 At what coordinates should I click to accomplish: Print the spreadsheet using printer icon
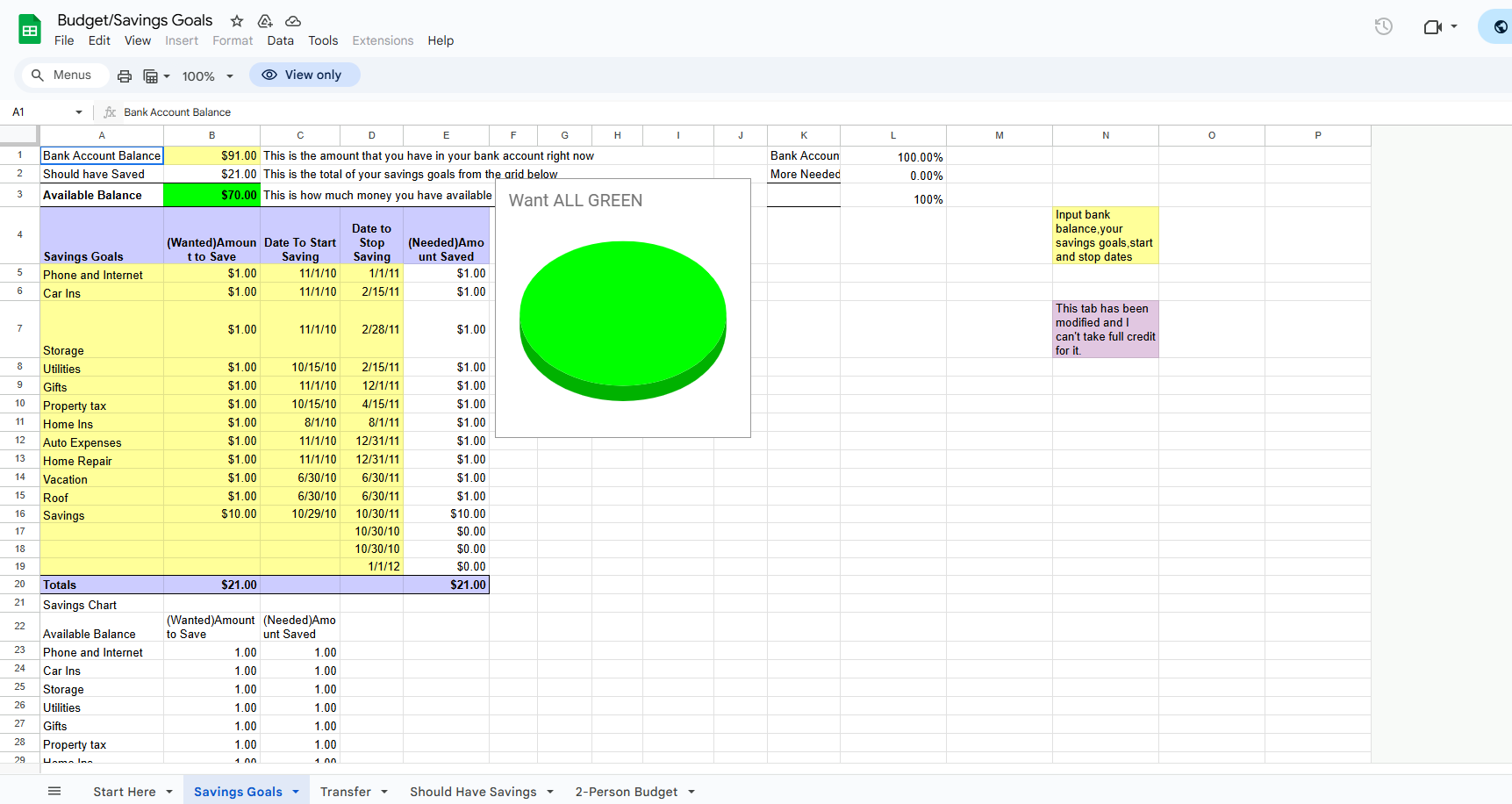pos(125,76)
